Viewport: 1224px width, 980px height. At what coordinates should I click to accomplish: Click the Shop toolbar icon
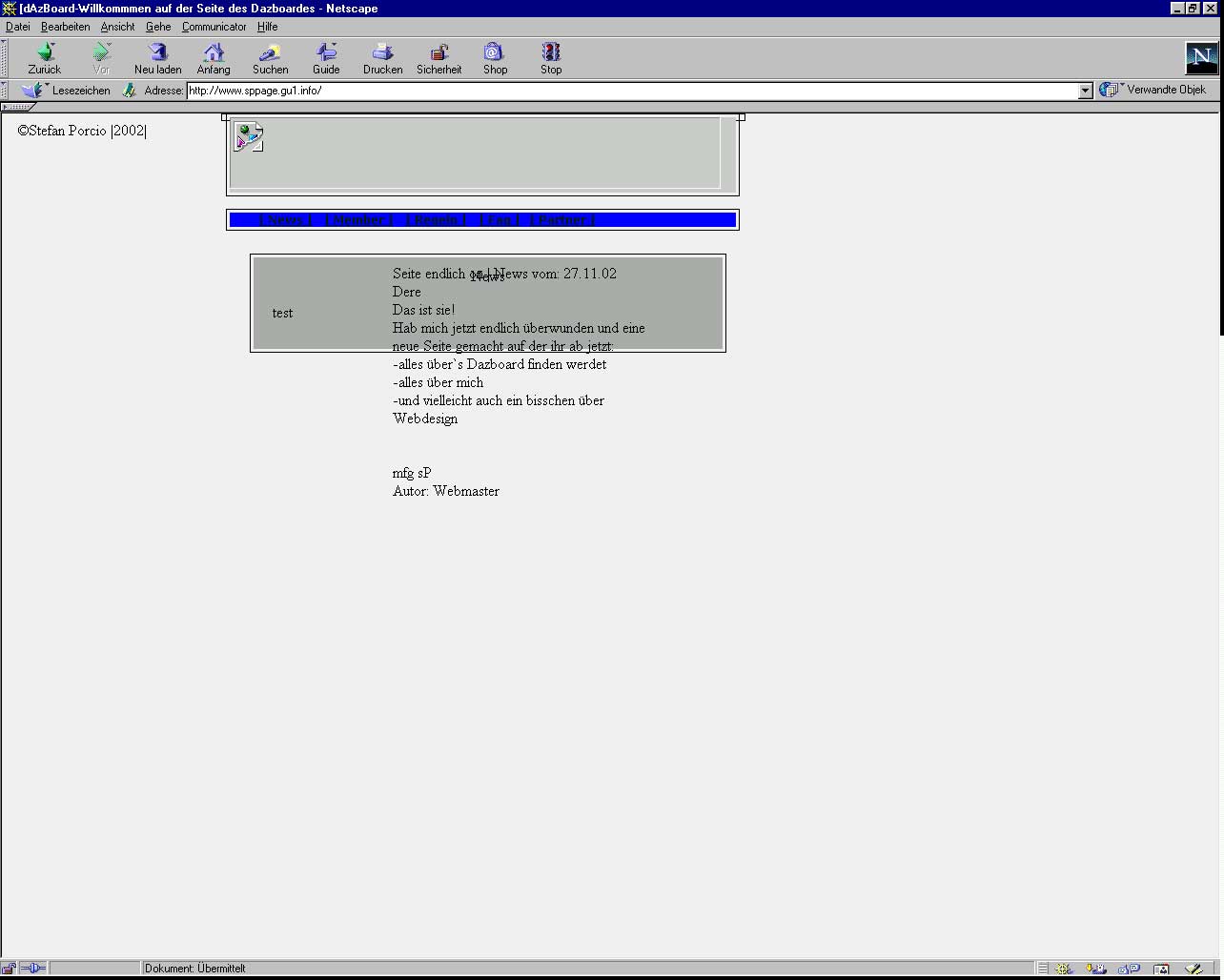[x=495, y=58]
